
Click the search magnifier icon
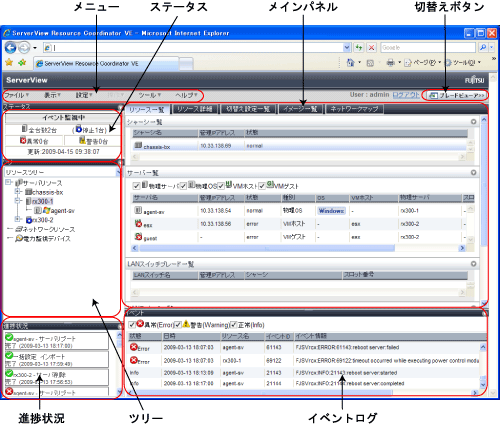point(483,48)
